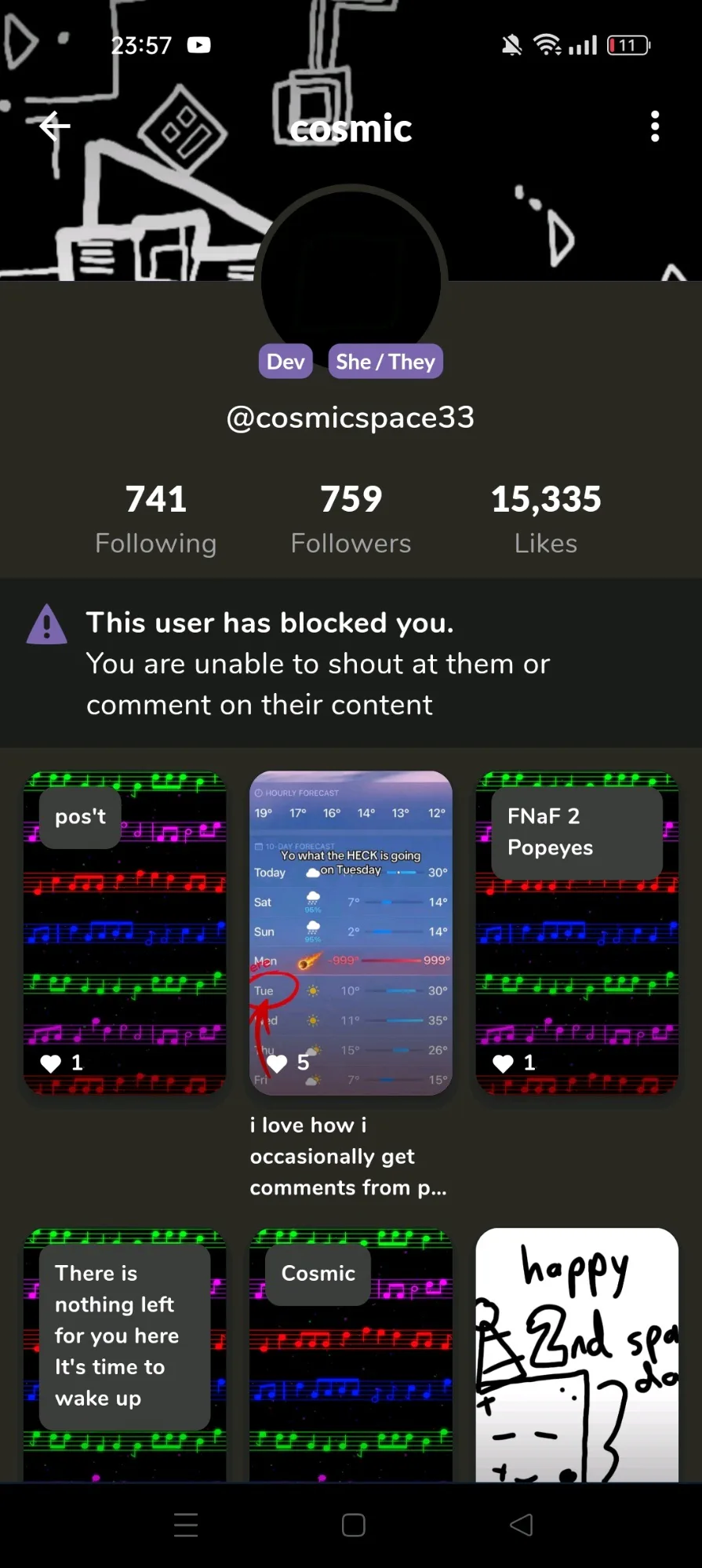Open the FNaF 2 Popeyes post
Image resolution: width=702 pixels, height=1568 pixels.
[x=577, y=932]
